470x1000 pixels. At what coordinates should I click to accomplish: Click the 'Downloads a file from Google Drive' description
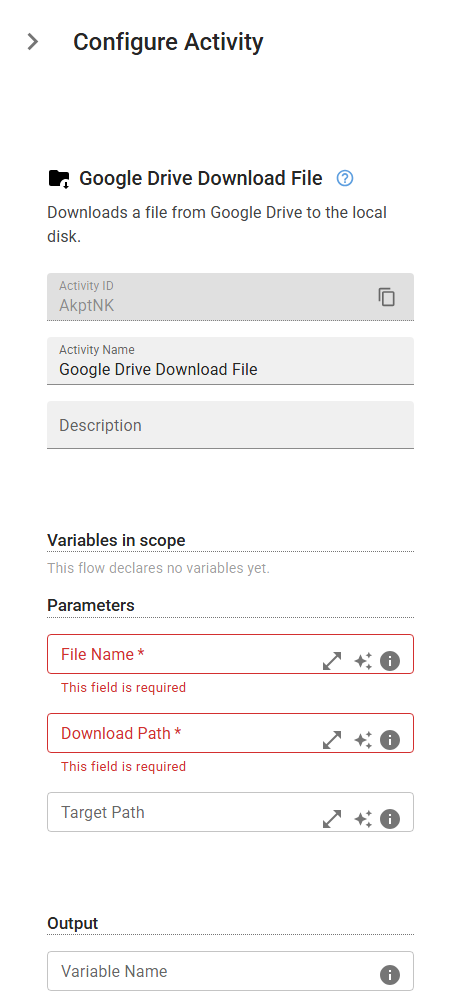click(x=217, y=224)
